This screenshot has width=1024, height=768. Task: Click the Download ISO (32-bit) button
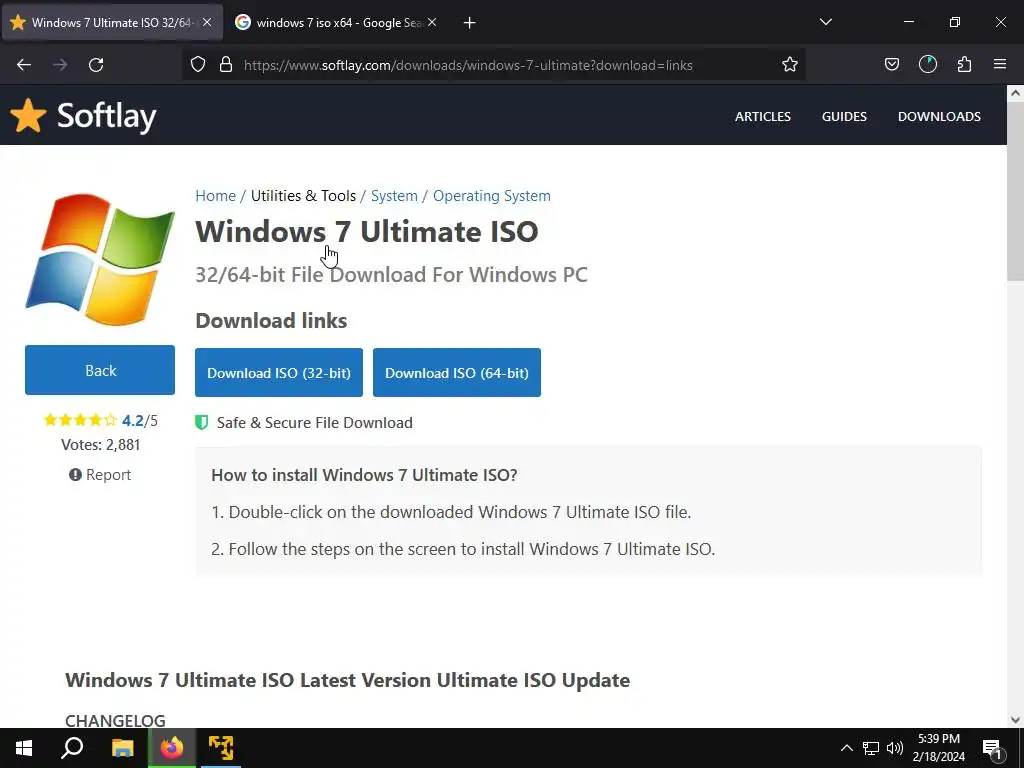pyautogui.click(x=279, y=372)
